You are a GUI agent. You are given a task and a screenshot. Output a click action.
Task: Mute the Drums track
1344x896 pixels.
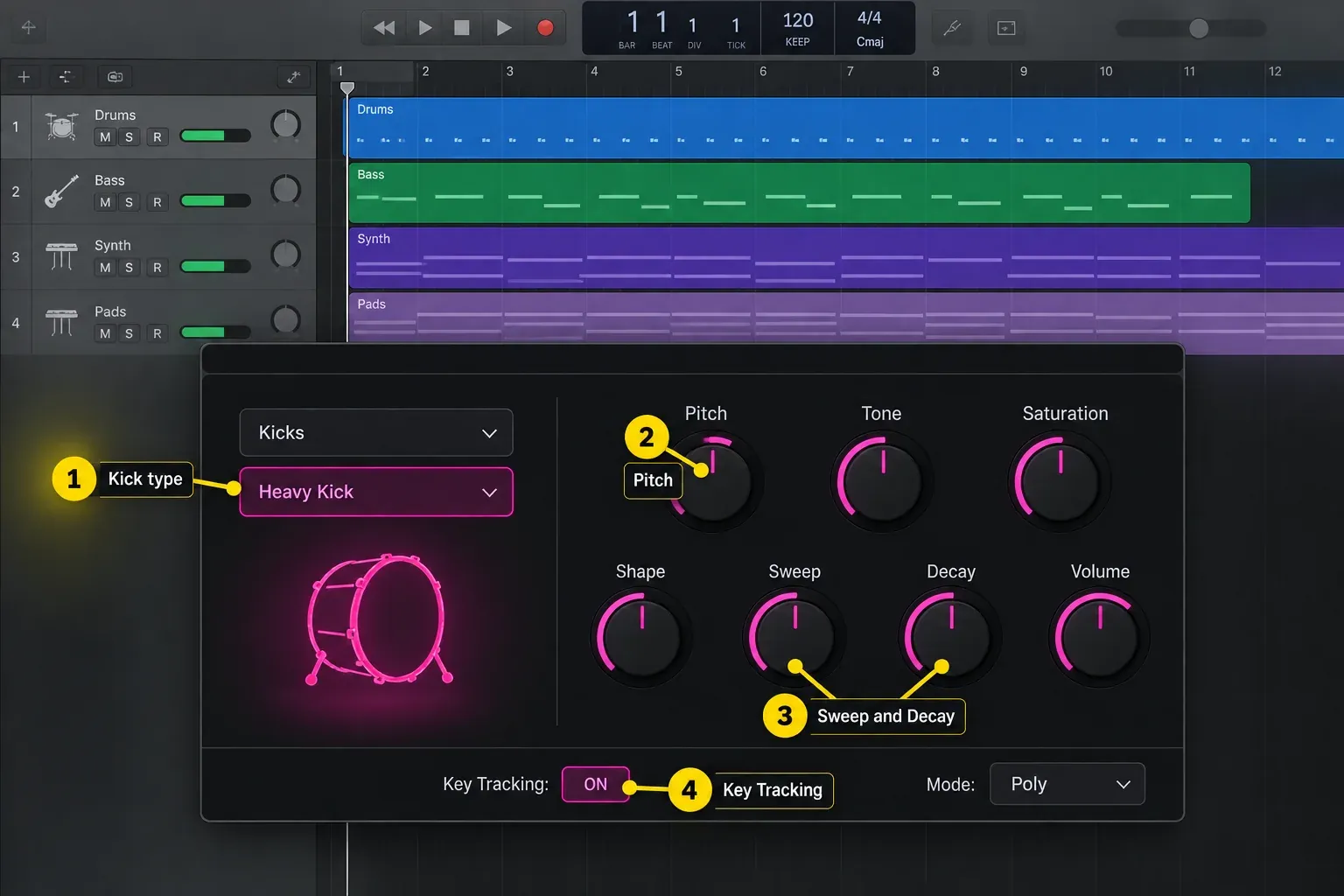point(105,137)
